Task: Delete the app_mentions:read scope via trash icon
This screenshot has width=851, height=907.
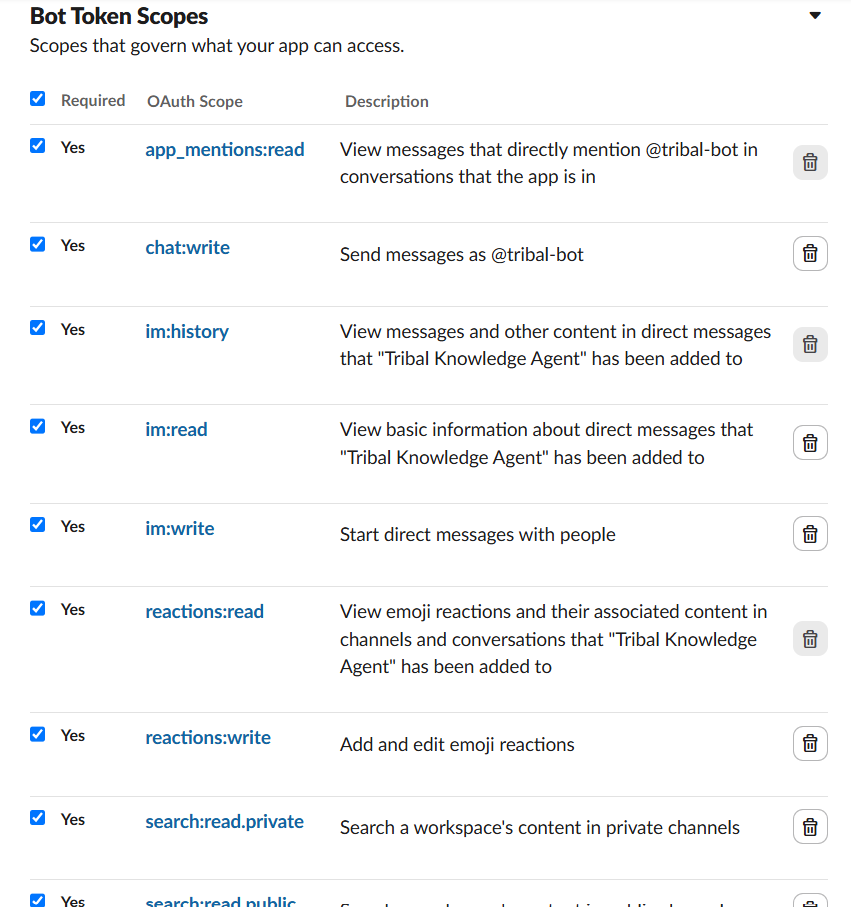Action: tap(810, 163)
